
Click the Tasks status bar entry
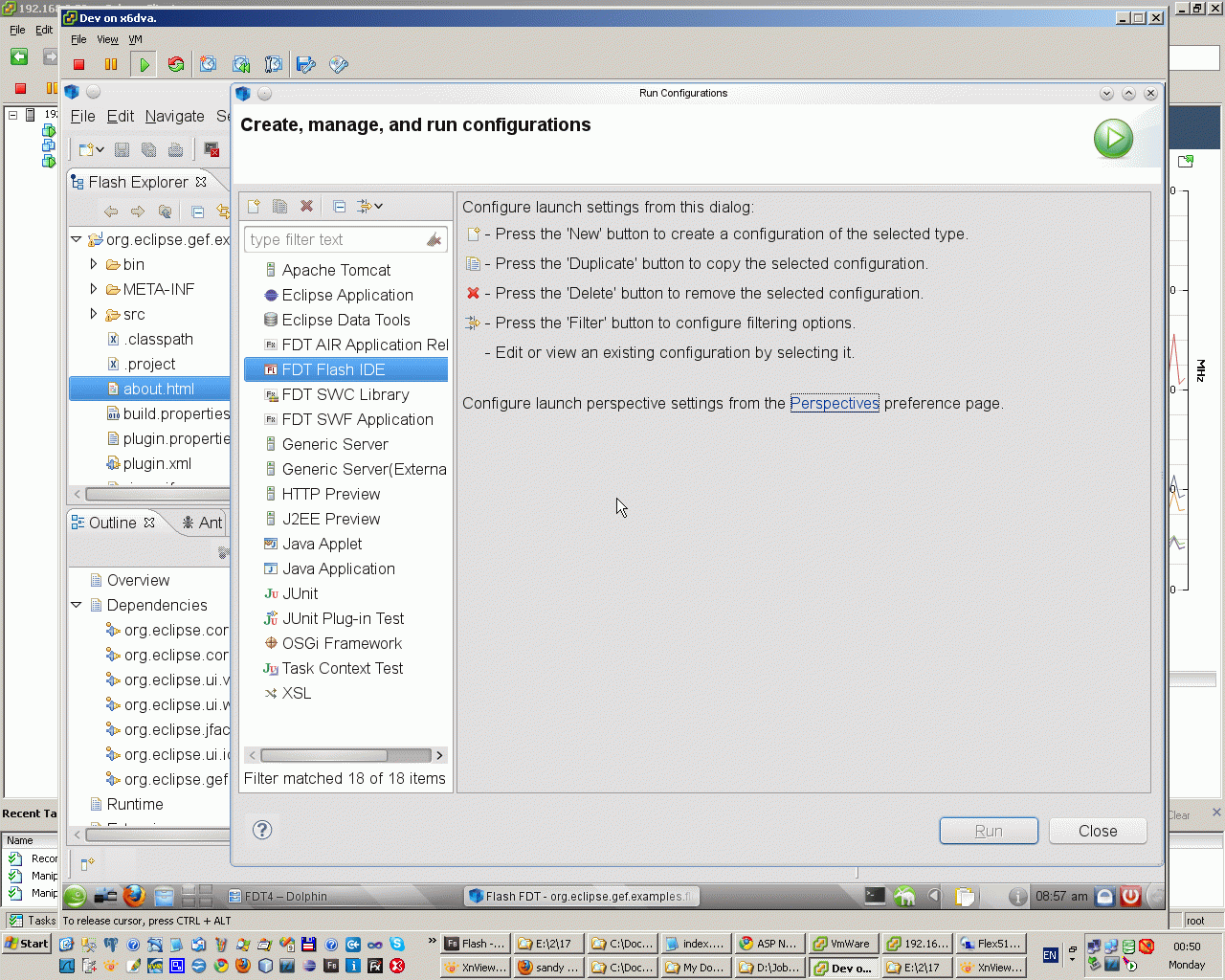[33, 921]
